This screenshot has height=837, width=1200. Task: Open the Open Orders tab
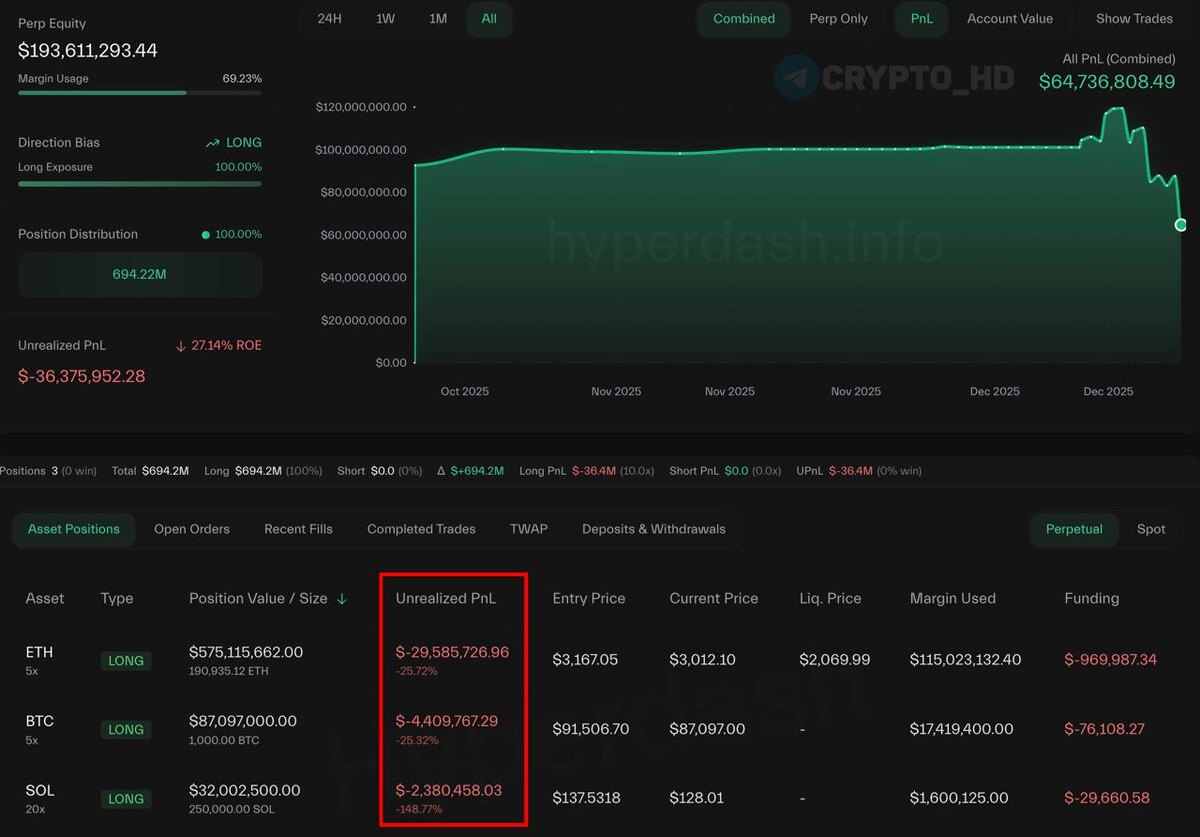point(192,529)
